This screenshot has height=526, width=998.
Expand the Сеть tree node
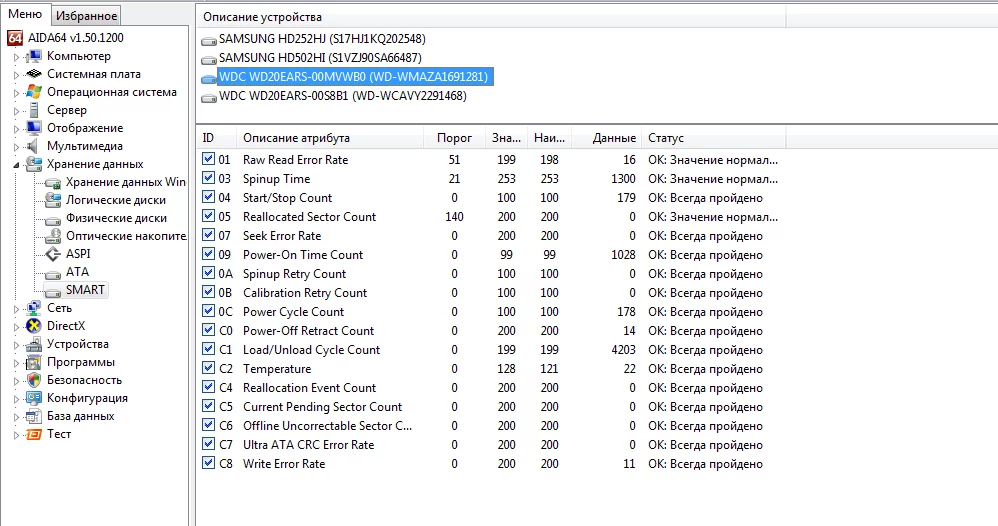17,309
